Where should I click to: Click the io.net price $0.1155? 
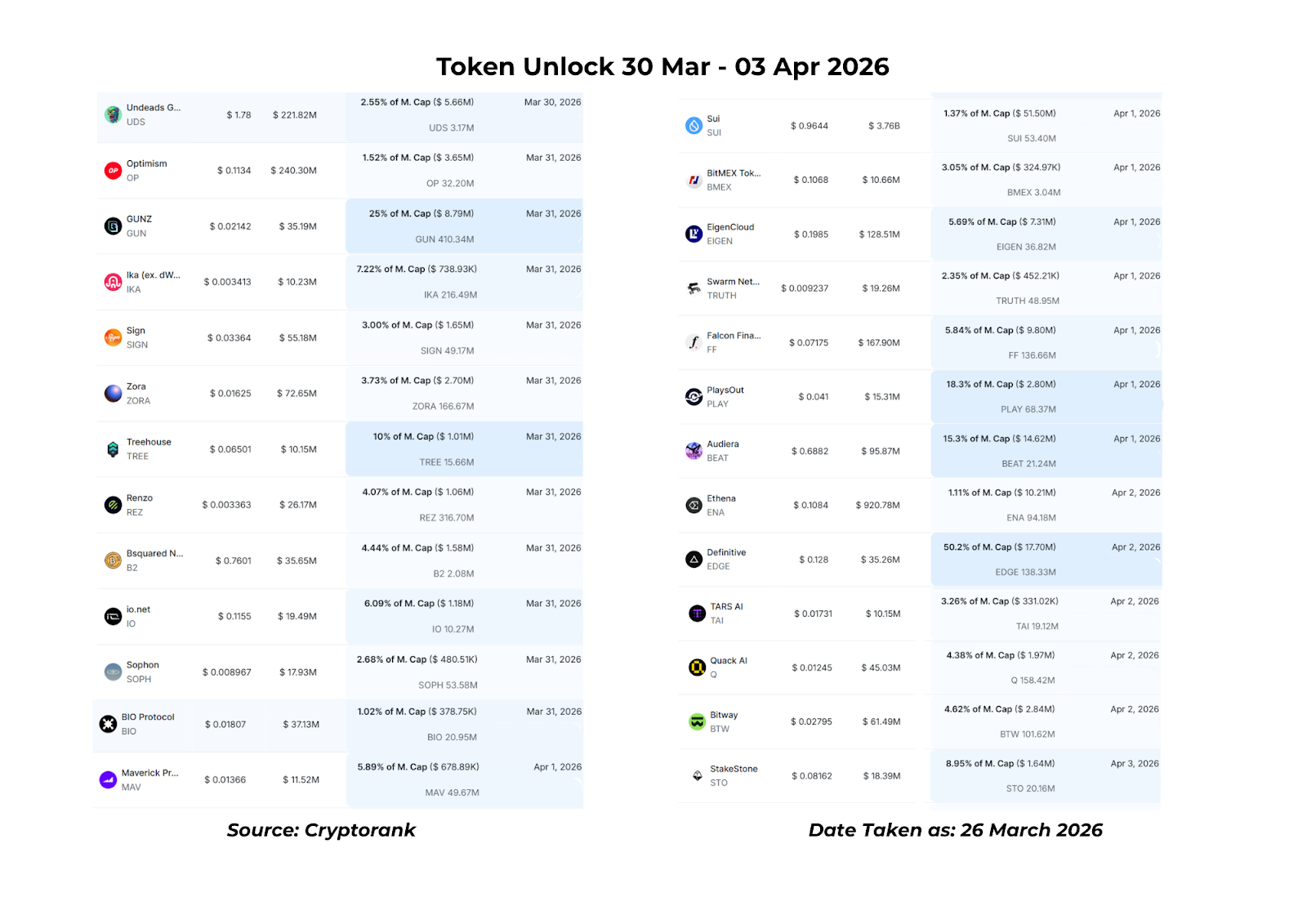[234, 617]
